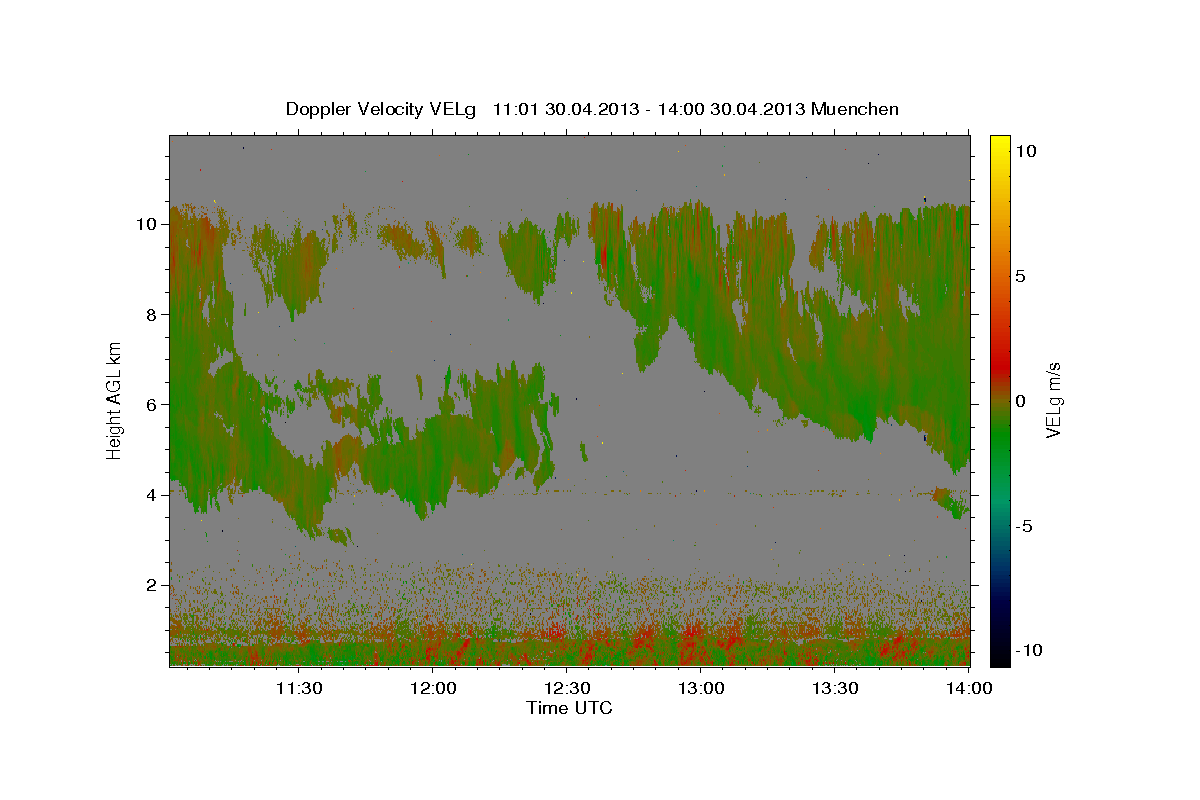Click the height axis label 2
Viewport: 1200px width, 800px height.
point(152,584)
